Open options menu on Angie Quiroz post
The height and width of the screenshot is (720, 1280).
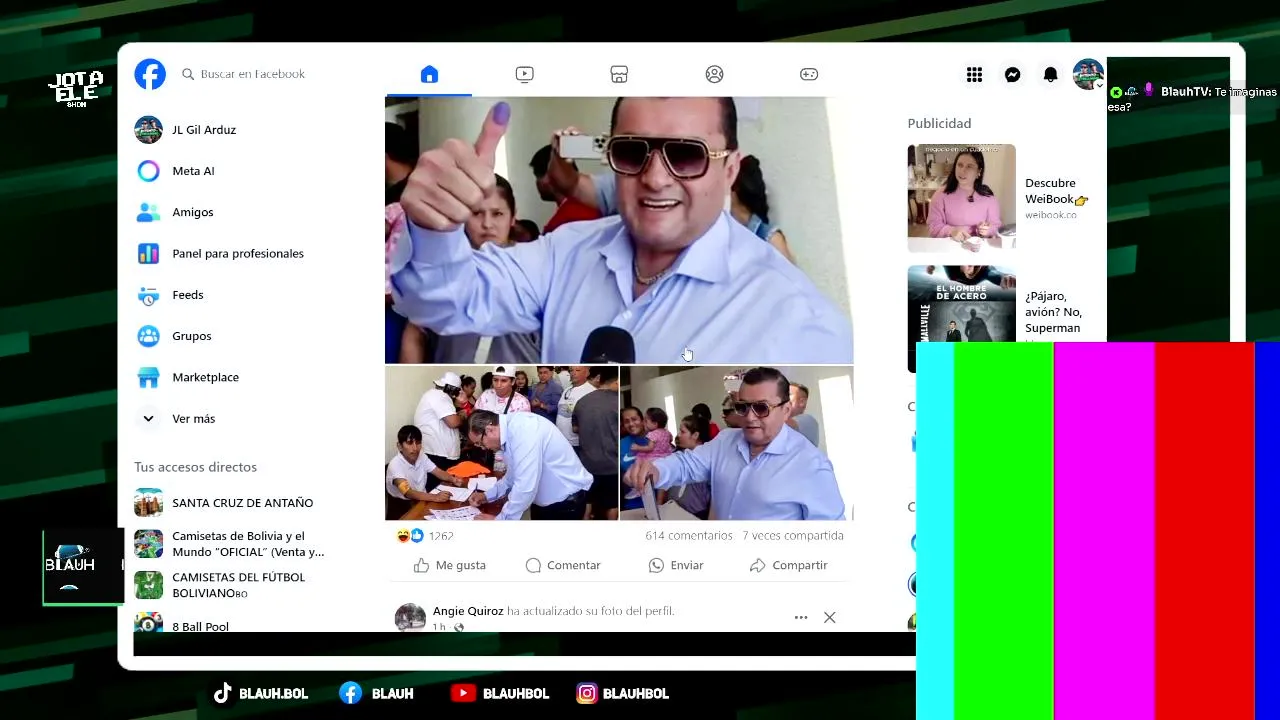801,617
